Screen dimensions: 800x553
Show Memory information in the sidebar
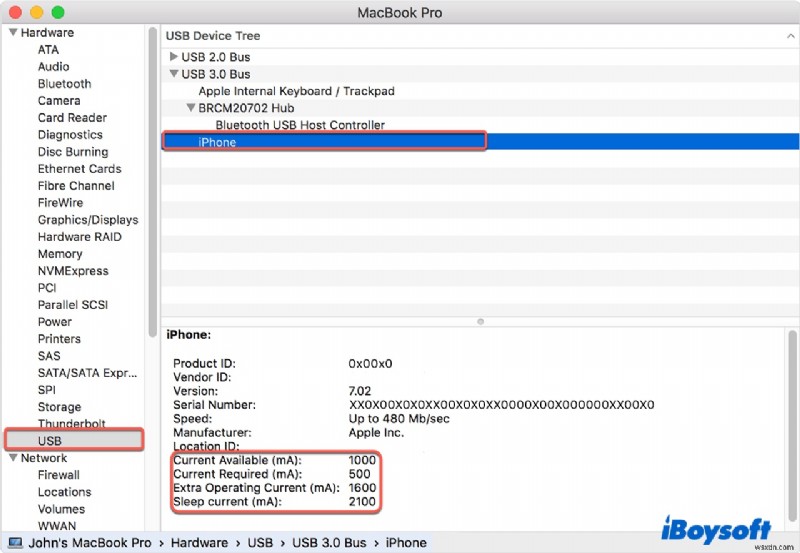[x=60, y=254]
